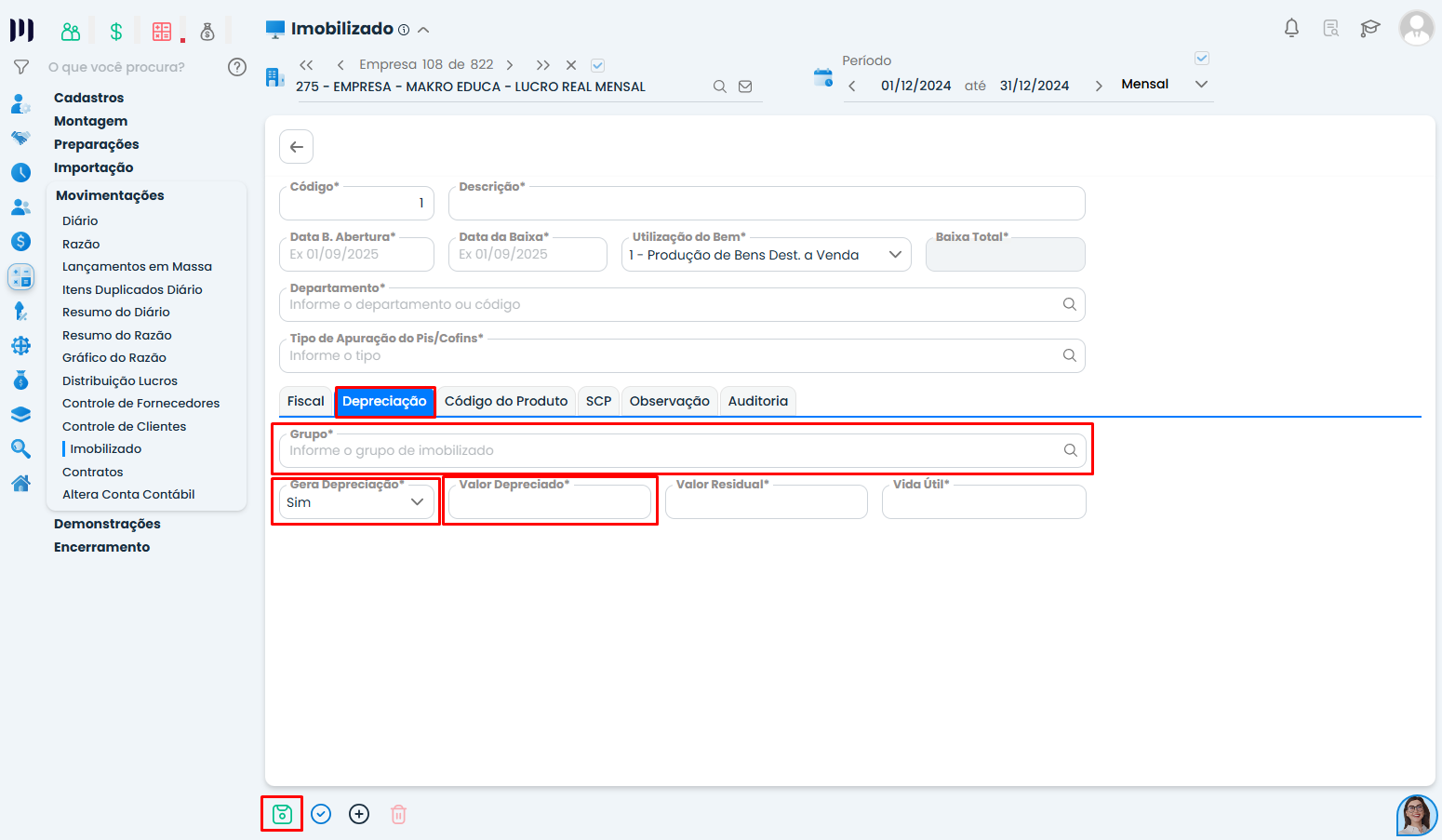Toggle the checkbox next to company navigation
This screenshot has height=840, width=1442.
point(598,65)
